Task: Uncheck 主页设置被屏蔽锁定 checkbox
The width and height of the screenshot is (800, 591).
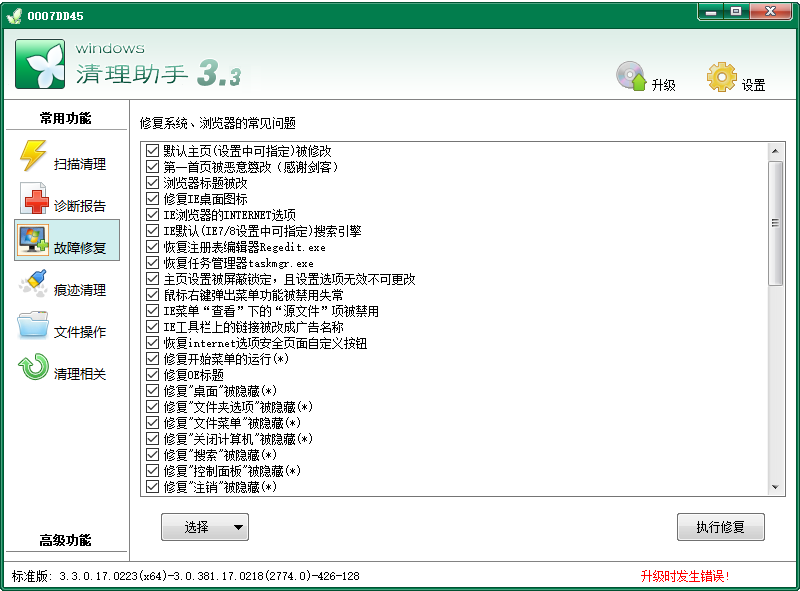Action: coord(152,279)
